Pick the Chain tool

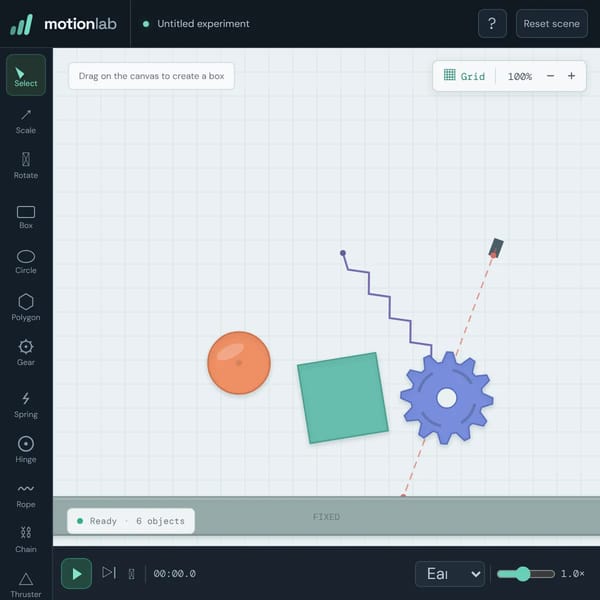pyautogui.click(x=26, y=539)
